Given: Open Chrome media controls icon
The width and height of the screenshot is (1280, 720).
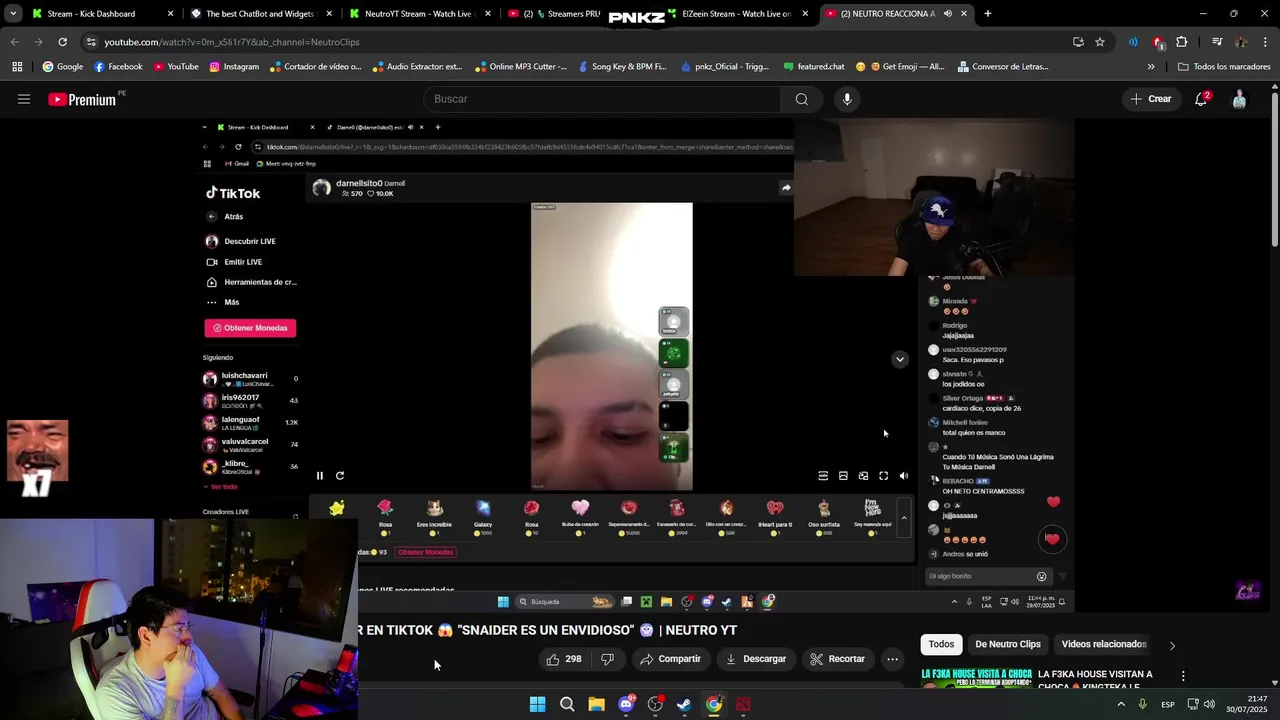Looking at the screenshot, I should [1217, 42].
